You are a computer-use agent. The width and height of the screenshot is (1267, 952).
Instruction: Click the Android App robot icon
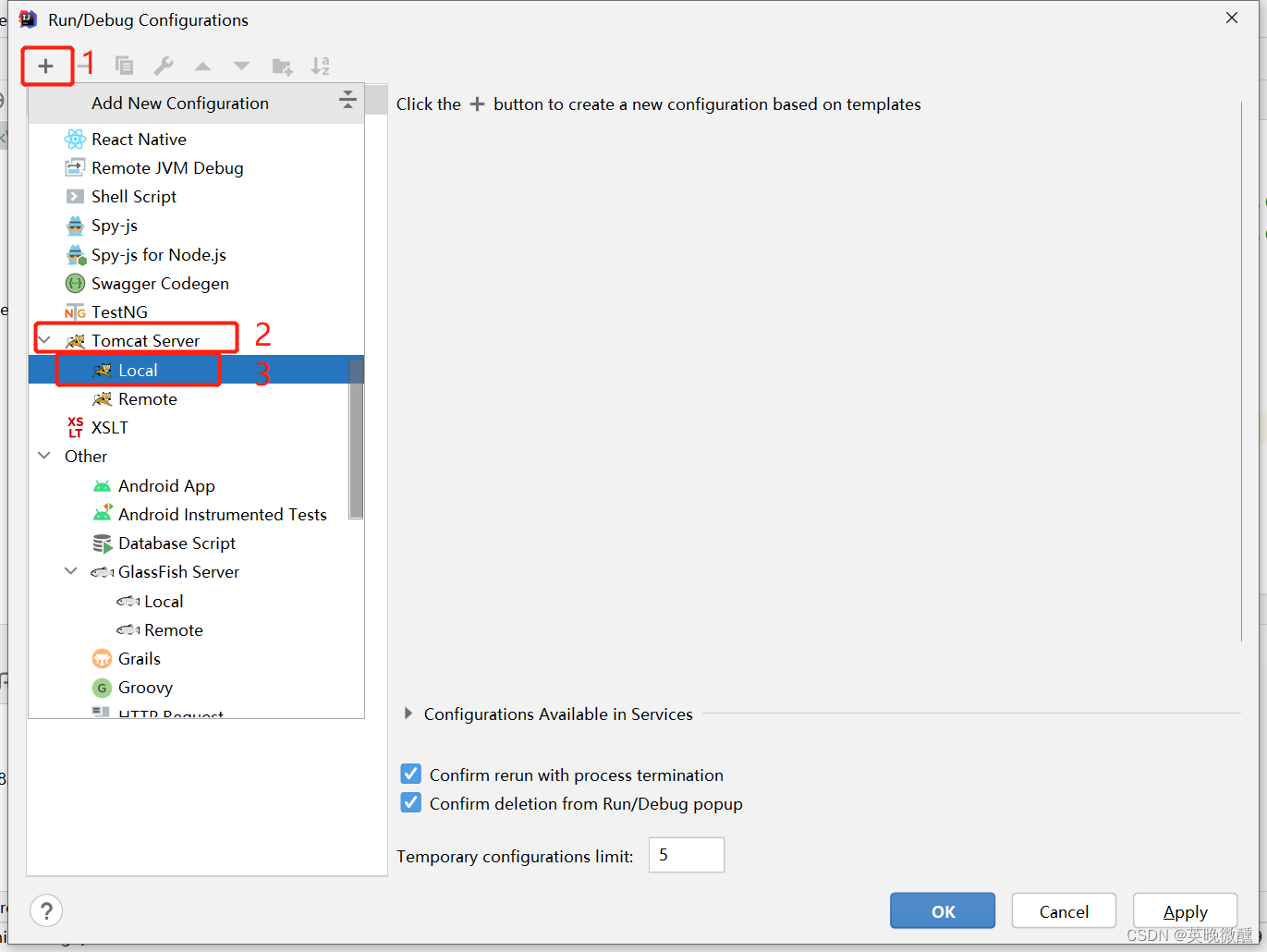pyautogui.click(x=102, y=486)
